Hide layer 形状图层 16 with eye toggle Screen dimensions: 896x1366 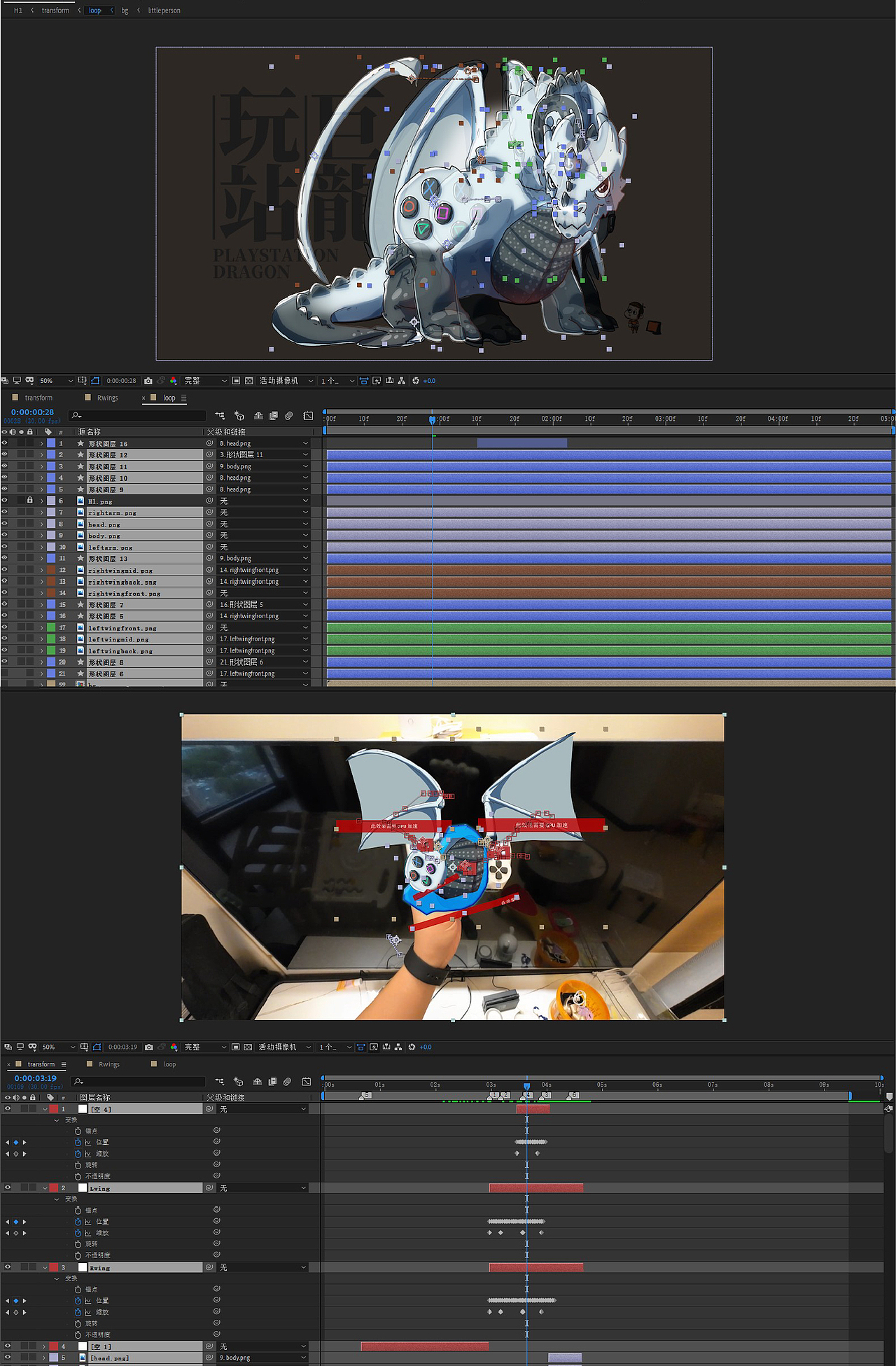coord(5,443)
